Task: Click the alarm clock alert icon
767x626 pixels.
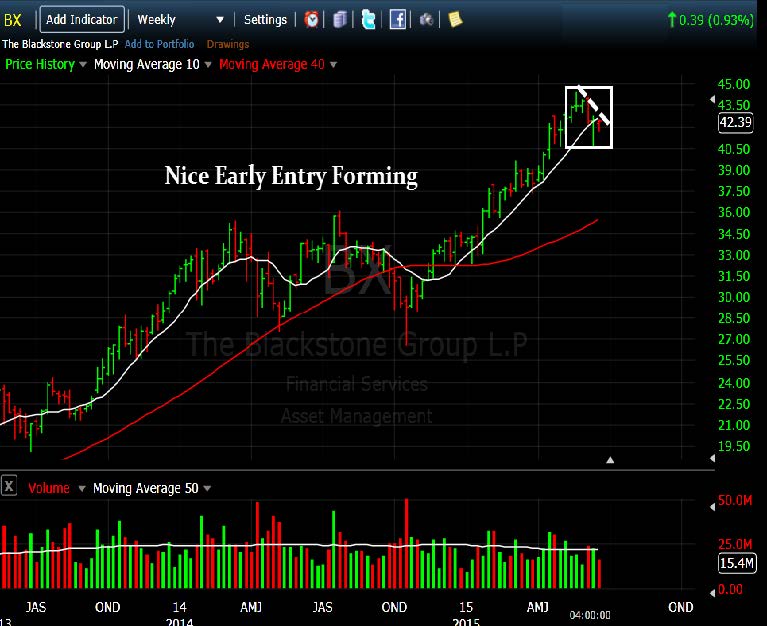Action: (x=311, y=20)
